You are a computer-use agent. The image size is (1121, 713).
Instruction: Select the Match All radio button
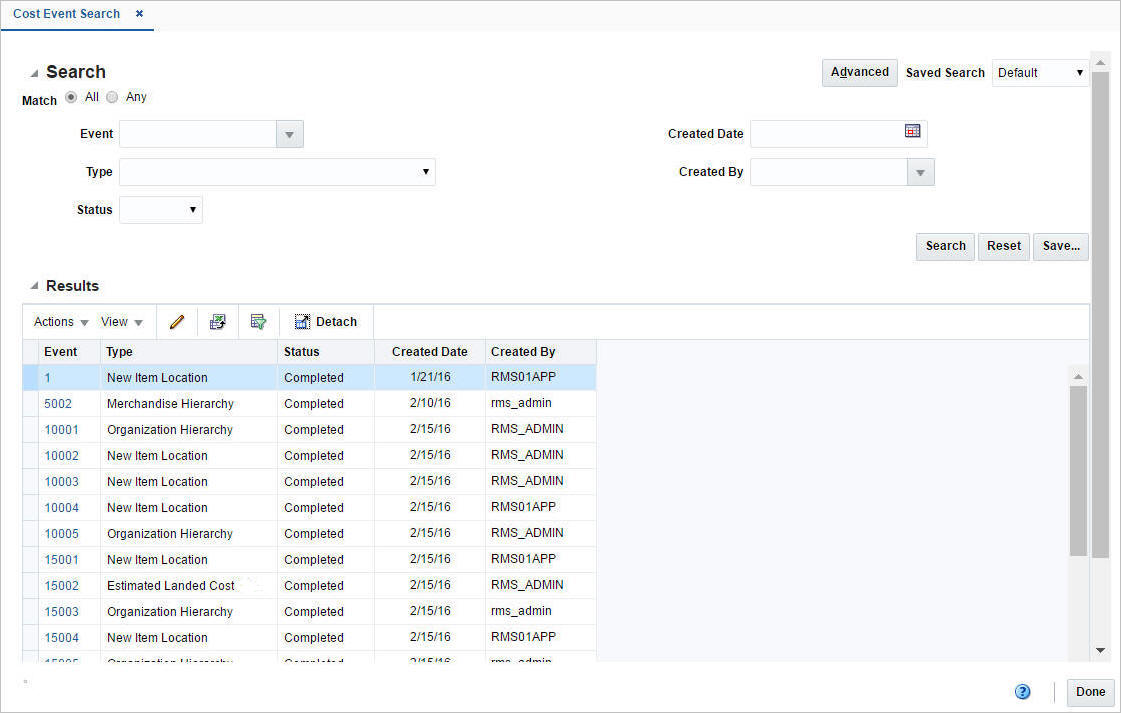70,96
